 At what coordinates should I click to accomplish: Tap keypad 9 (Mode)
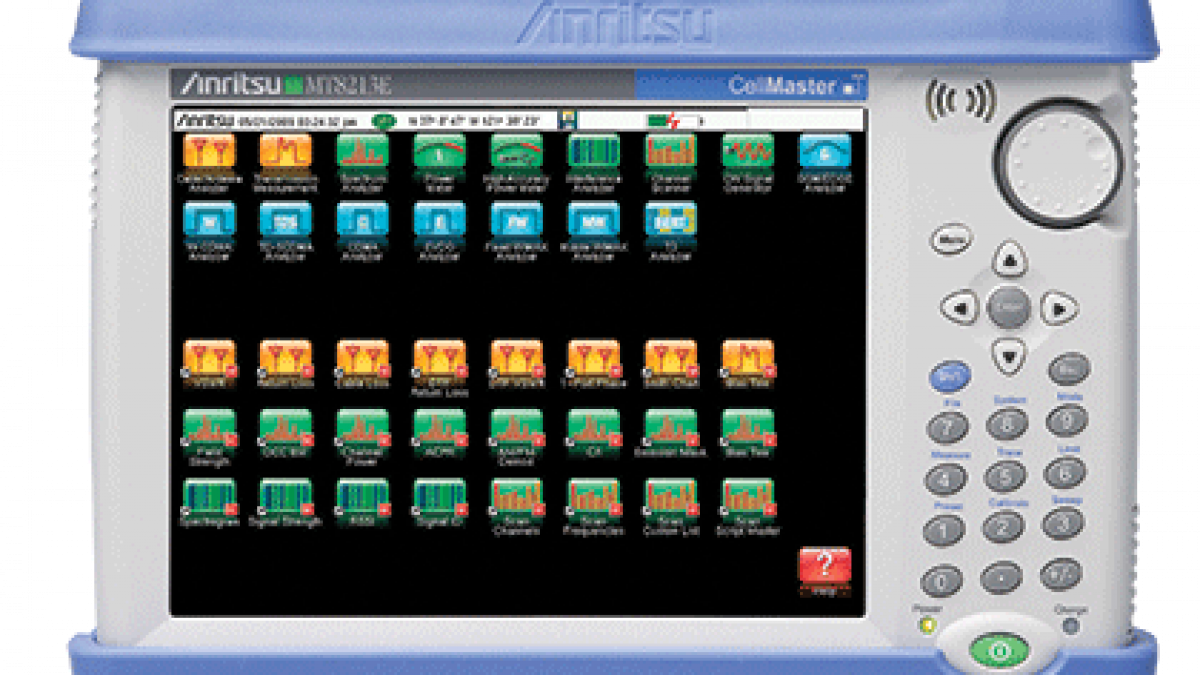click(x=1067, y=420)
